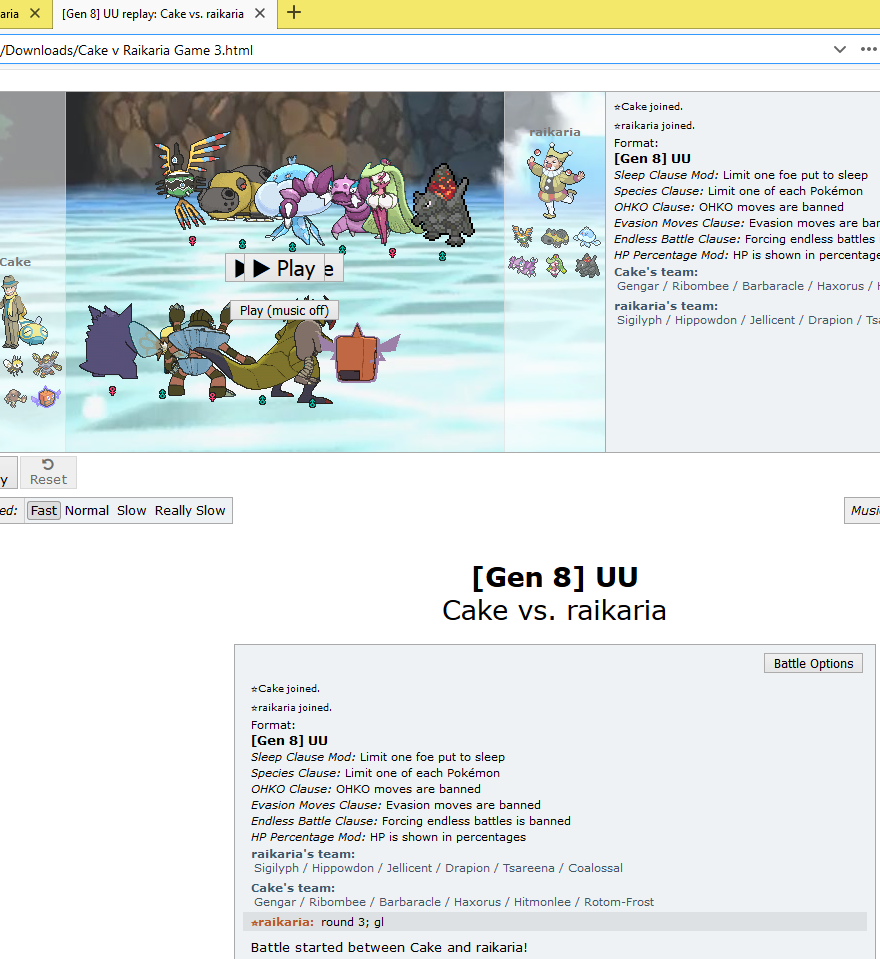Select Sigilyph icon in raikaria's team list

[522, 236]
